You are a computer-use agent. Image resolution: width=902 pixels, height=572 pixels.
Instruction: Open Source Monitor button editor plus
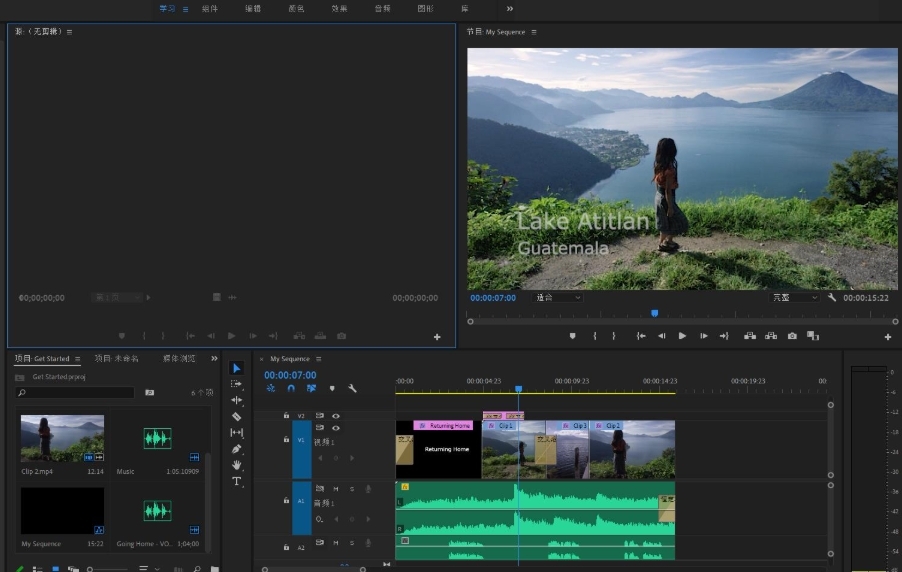(x=437, y=337)
